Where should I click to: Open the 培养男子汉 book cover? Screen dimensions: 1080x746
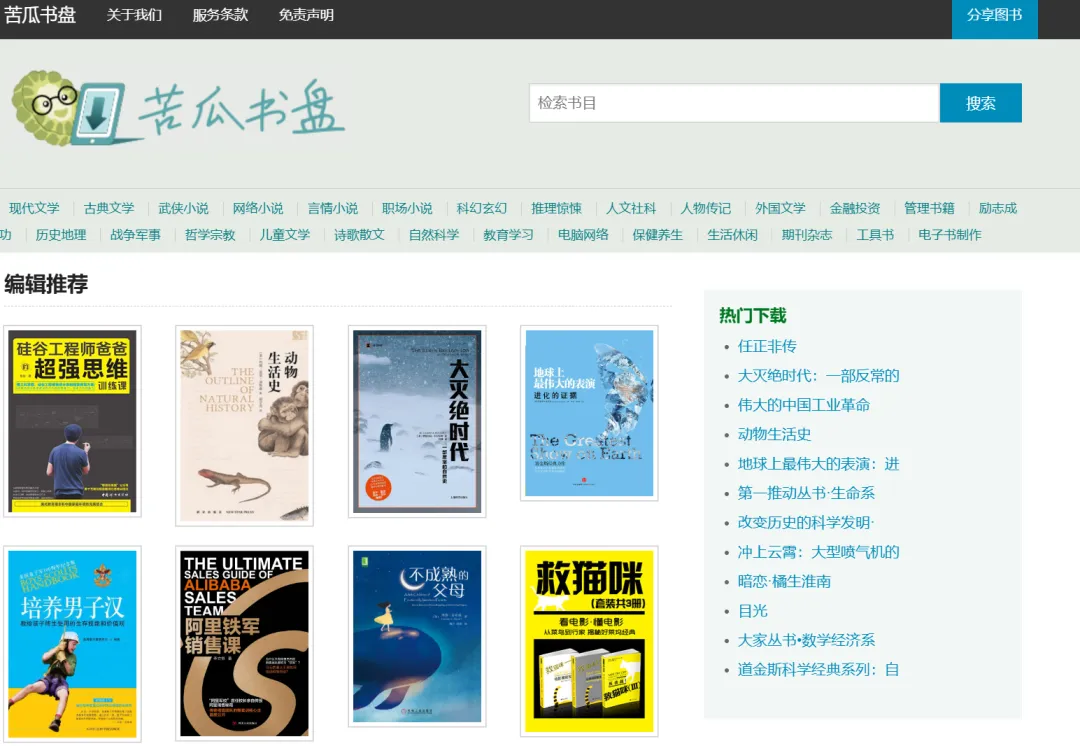pyautogui.click(x=72, y=645)
